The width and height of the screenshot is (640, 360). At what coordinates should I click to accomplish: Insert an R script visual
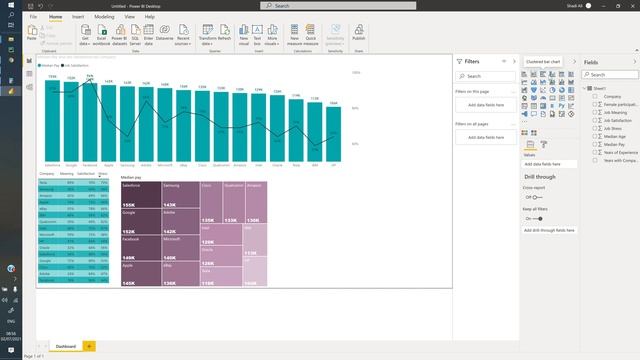pyautogui.click(x=552, y=106)
